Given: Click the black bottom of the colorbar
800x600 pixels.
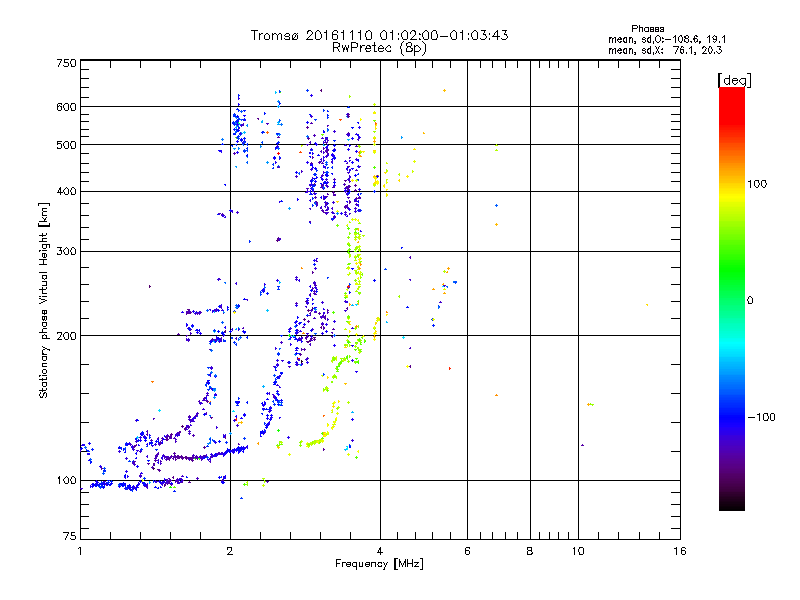Looking at the screenshot, I should 732,503.
